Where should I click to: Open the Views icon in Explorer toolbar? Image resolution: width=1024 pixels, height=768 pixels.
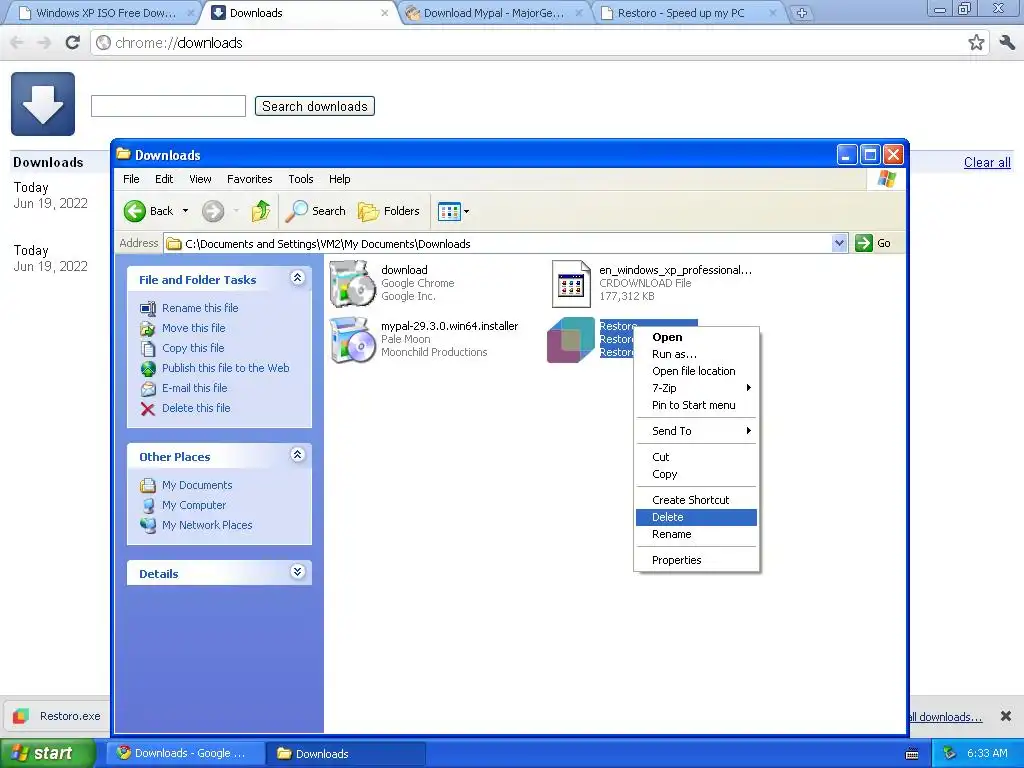pyautogui.click(x=449, y=211)
